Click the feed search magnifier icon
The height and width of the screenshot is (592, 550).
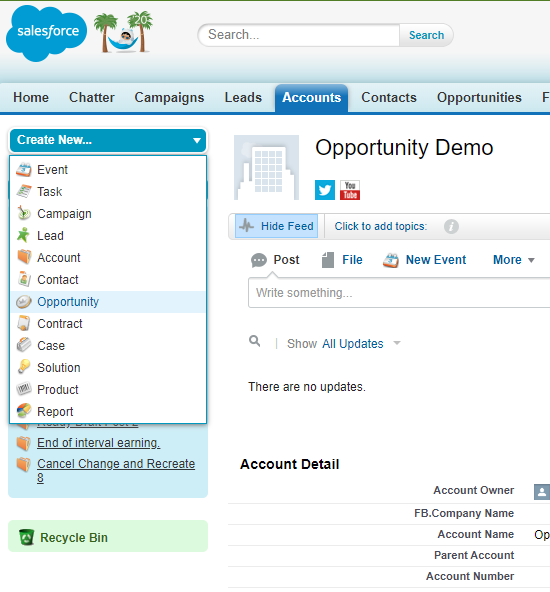(x=255, y=341)
